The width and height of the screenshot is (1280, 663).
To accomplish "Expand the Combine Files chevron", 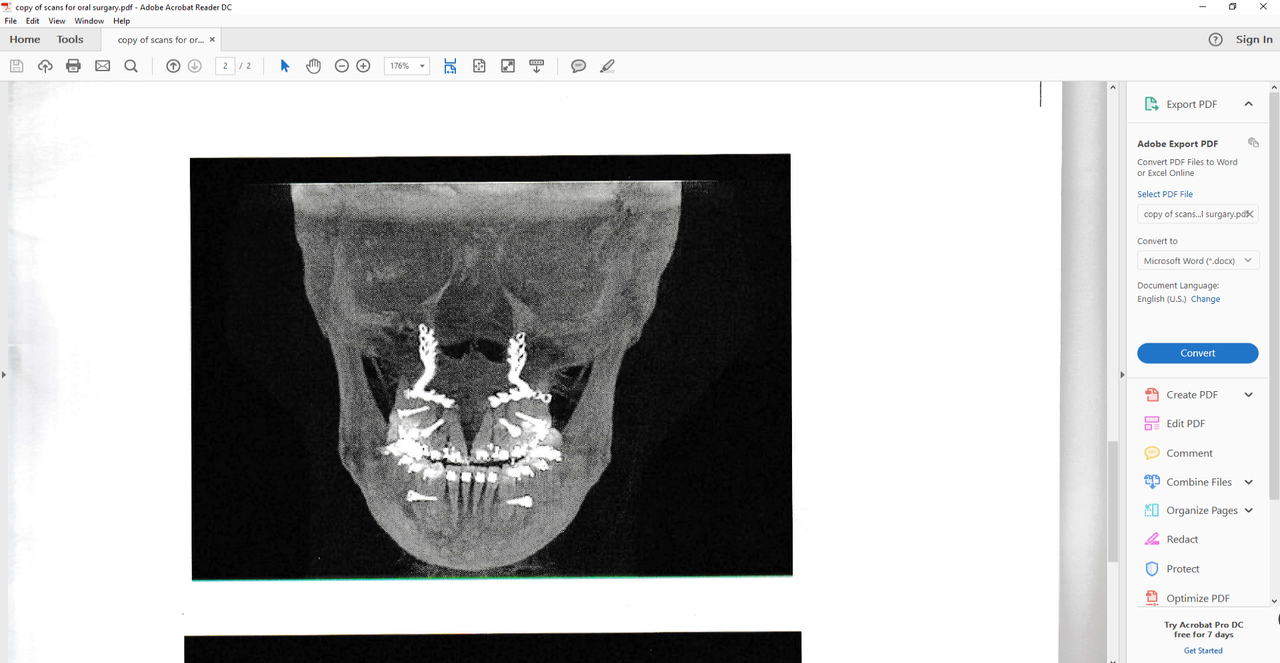I will coord(1248,482).
